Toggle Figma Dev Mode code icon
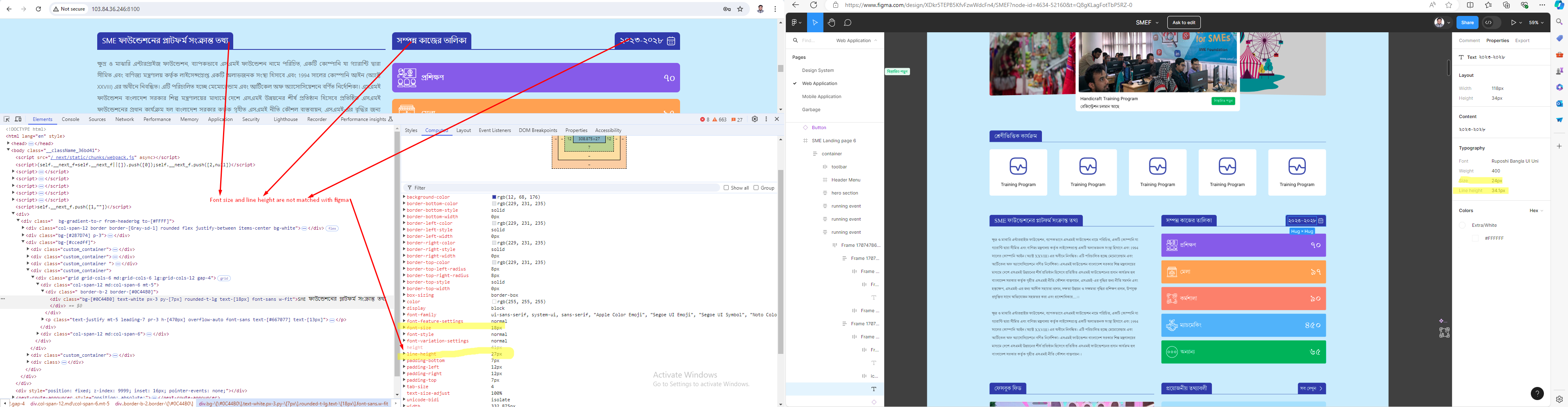 (1489, 22)
